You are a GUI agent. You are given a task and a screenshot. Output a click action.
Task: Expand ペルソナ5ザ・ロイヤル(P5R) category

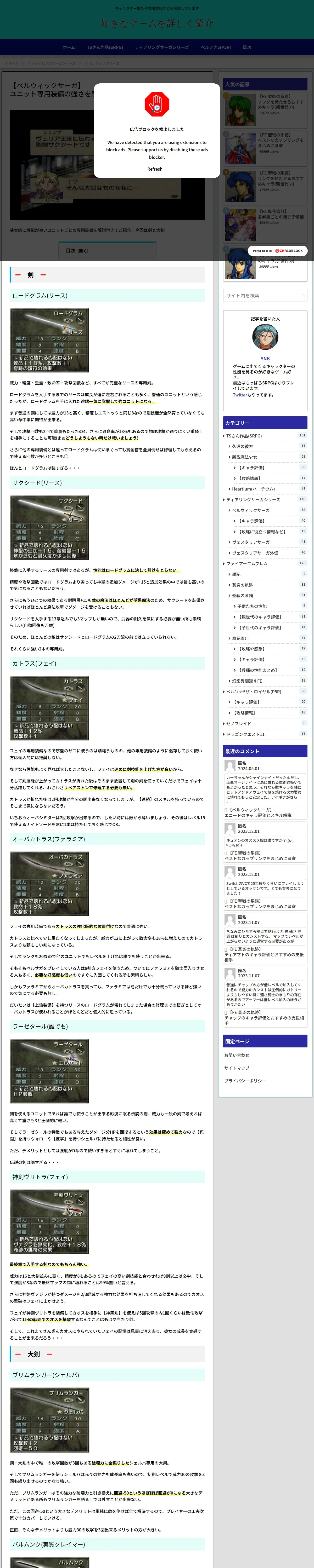[x=265, y=691]
